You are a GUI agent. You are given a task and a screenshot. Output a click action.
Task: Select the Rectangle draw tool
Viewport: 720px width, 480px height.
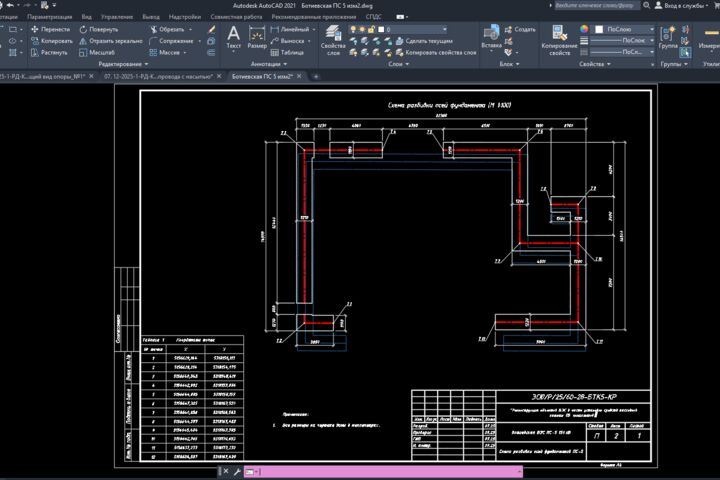(x=13, y=29)
